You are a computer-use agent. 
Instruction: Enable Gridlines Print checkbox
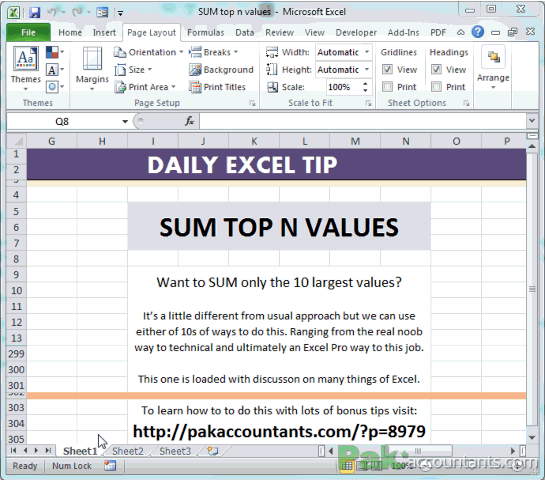coord(387,87)
